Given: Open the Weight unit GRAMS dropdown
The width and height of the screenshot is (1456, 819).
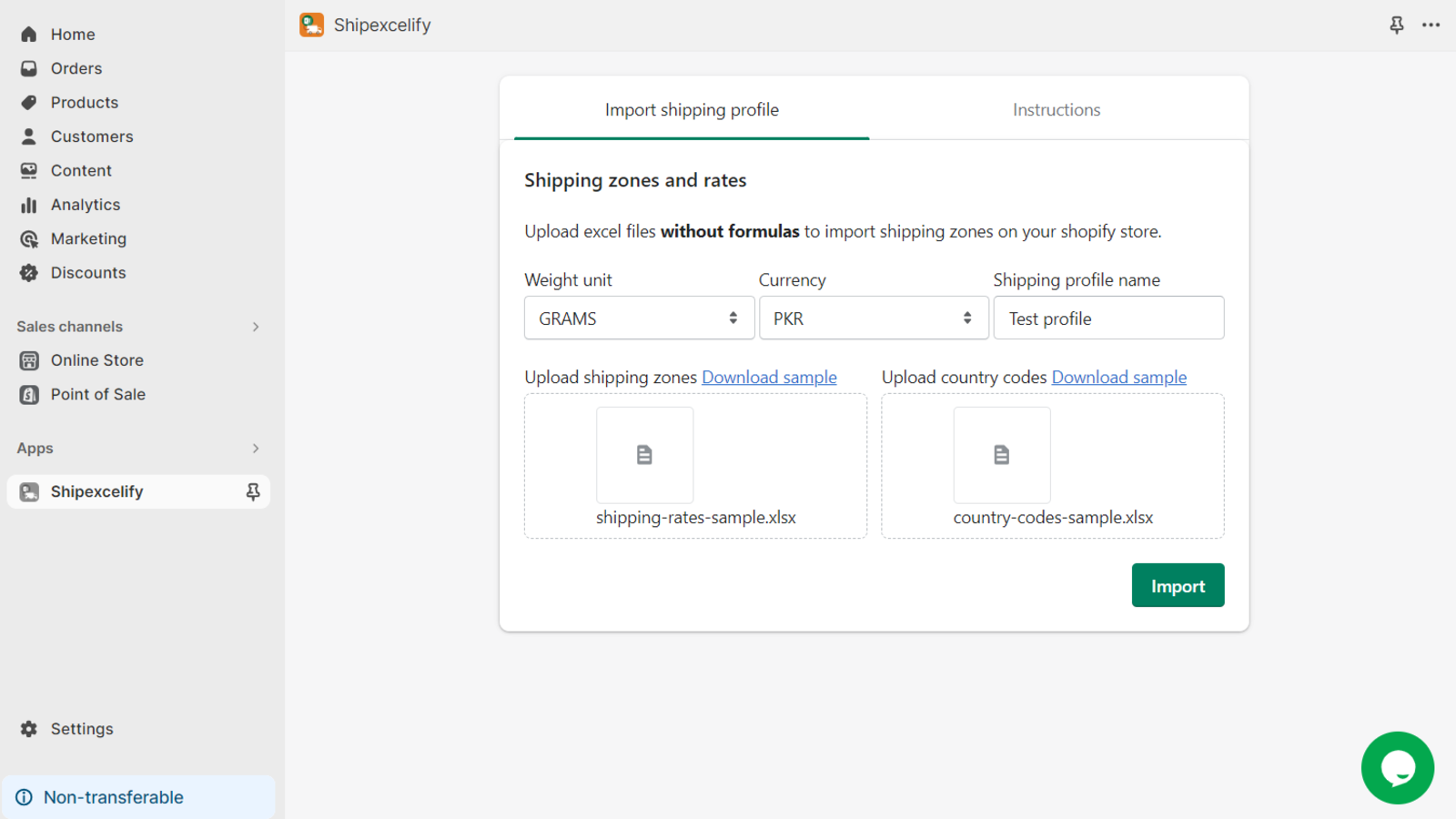Looking at the screenshot, I should (639, 318).
